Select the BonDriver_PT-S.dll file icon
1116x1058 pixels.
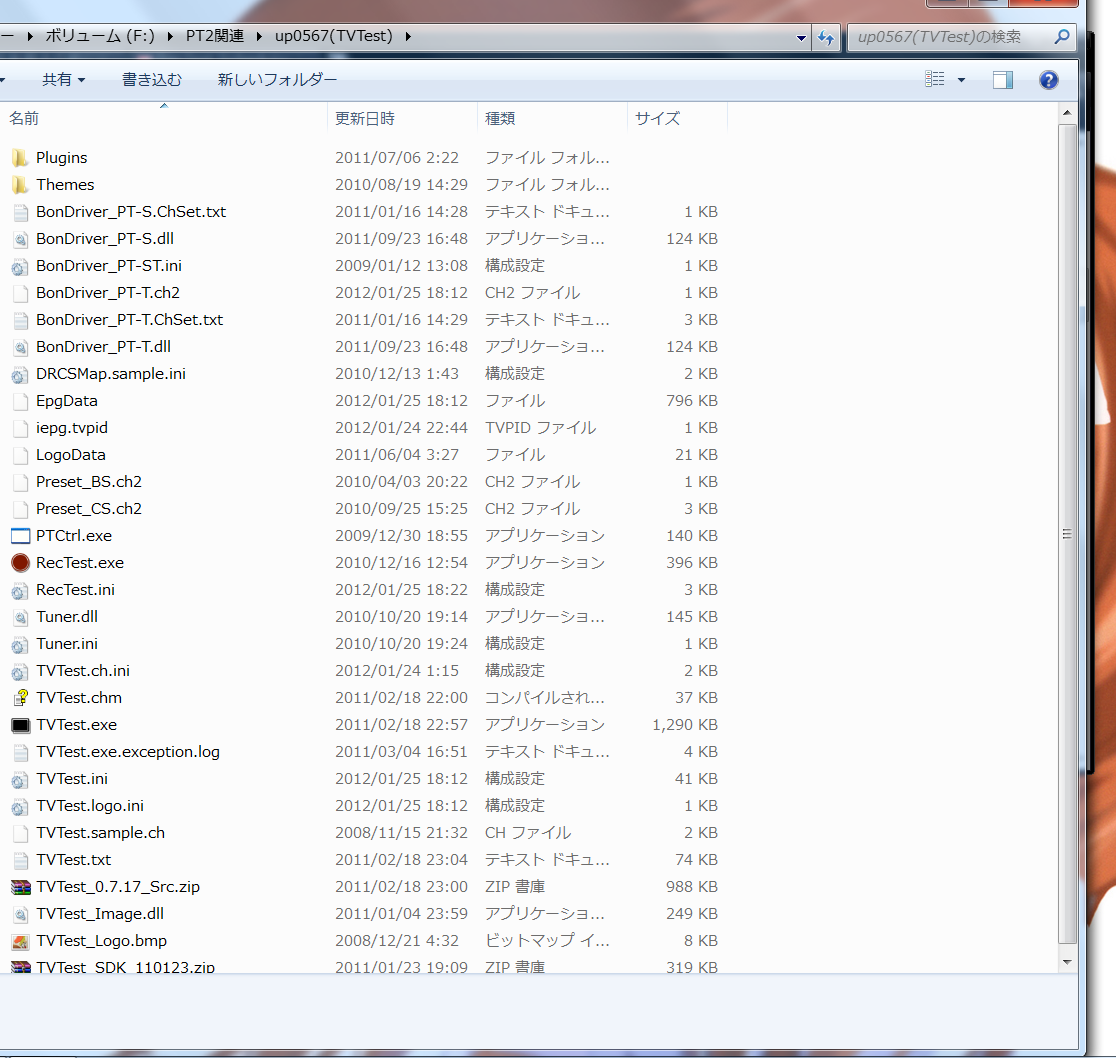tap(21, 239)
